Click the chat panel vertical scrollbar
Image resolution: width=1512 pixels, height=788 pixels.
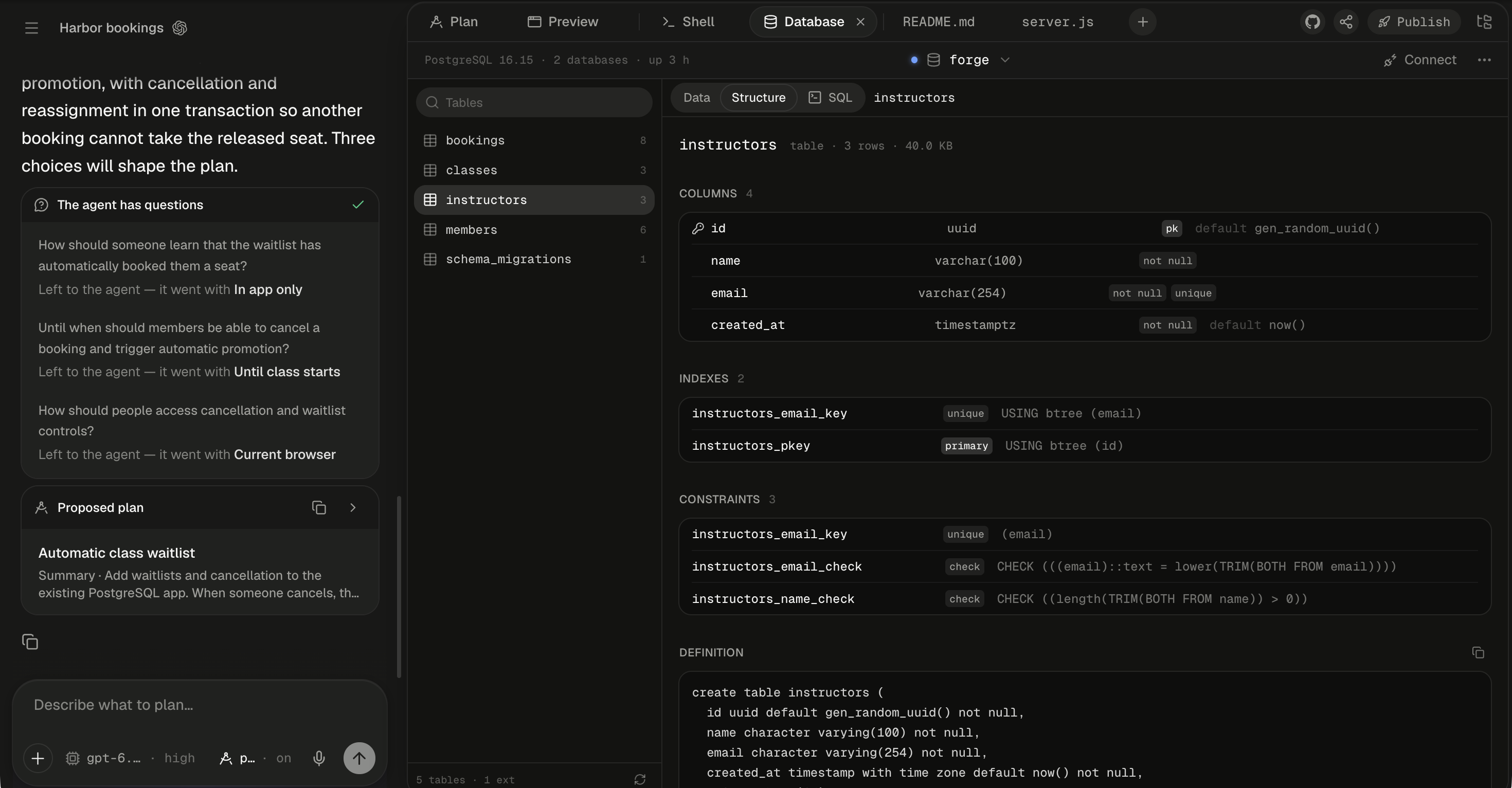[399, 587]
